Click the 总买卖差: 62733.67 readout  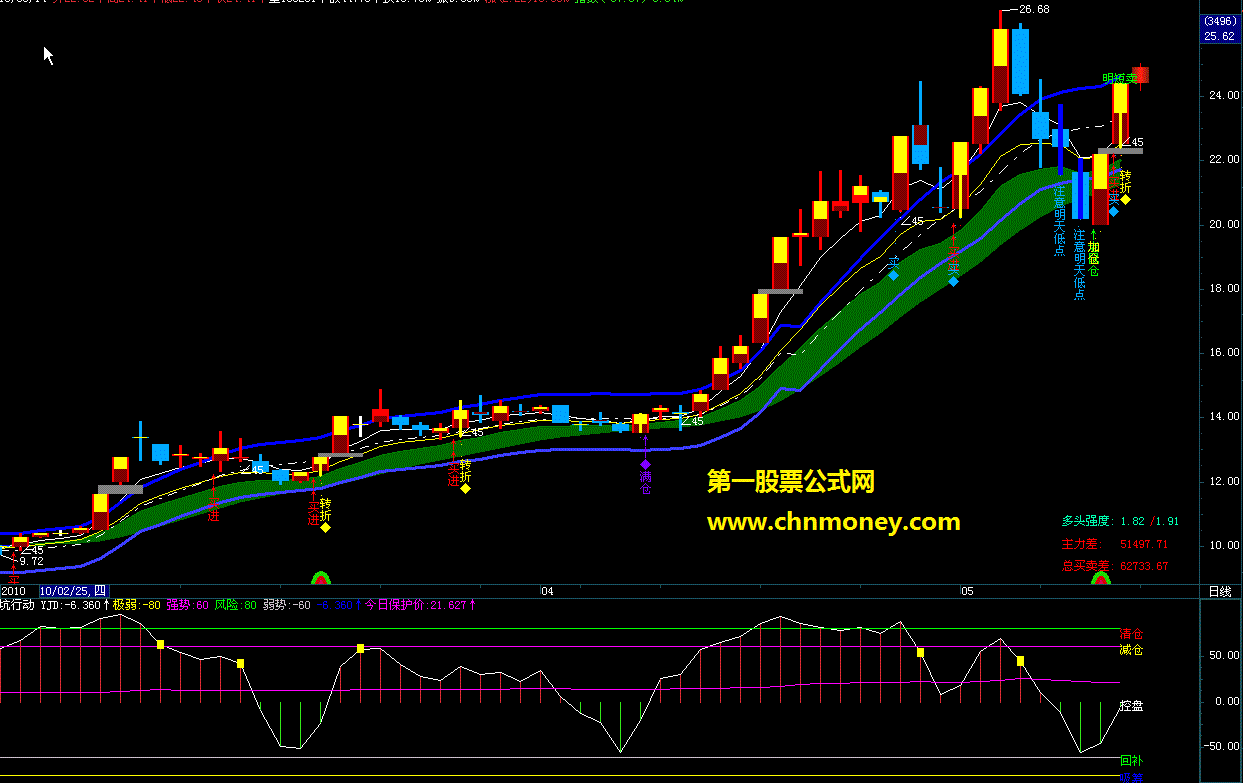1115,566
